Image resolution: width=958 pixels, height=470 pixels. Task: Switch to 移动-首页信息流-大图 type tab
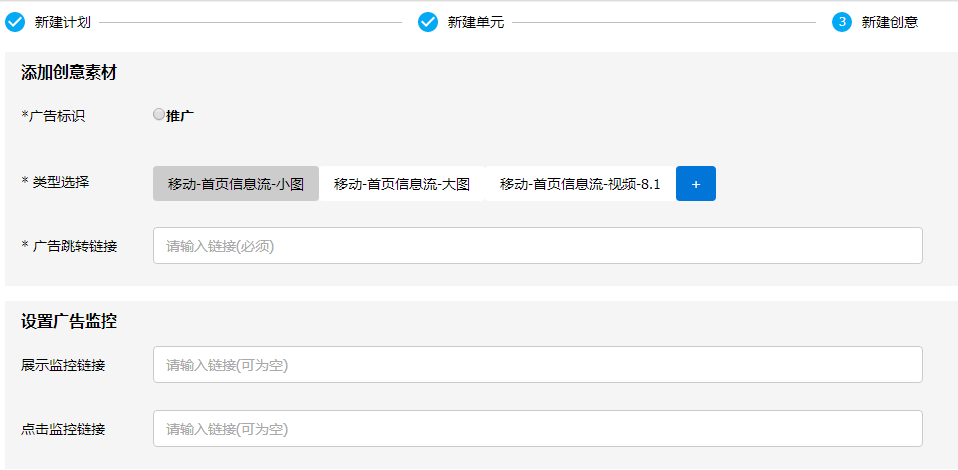click(402, 184)
